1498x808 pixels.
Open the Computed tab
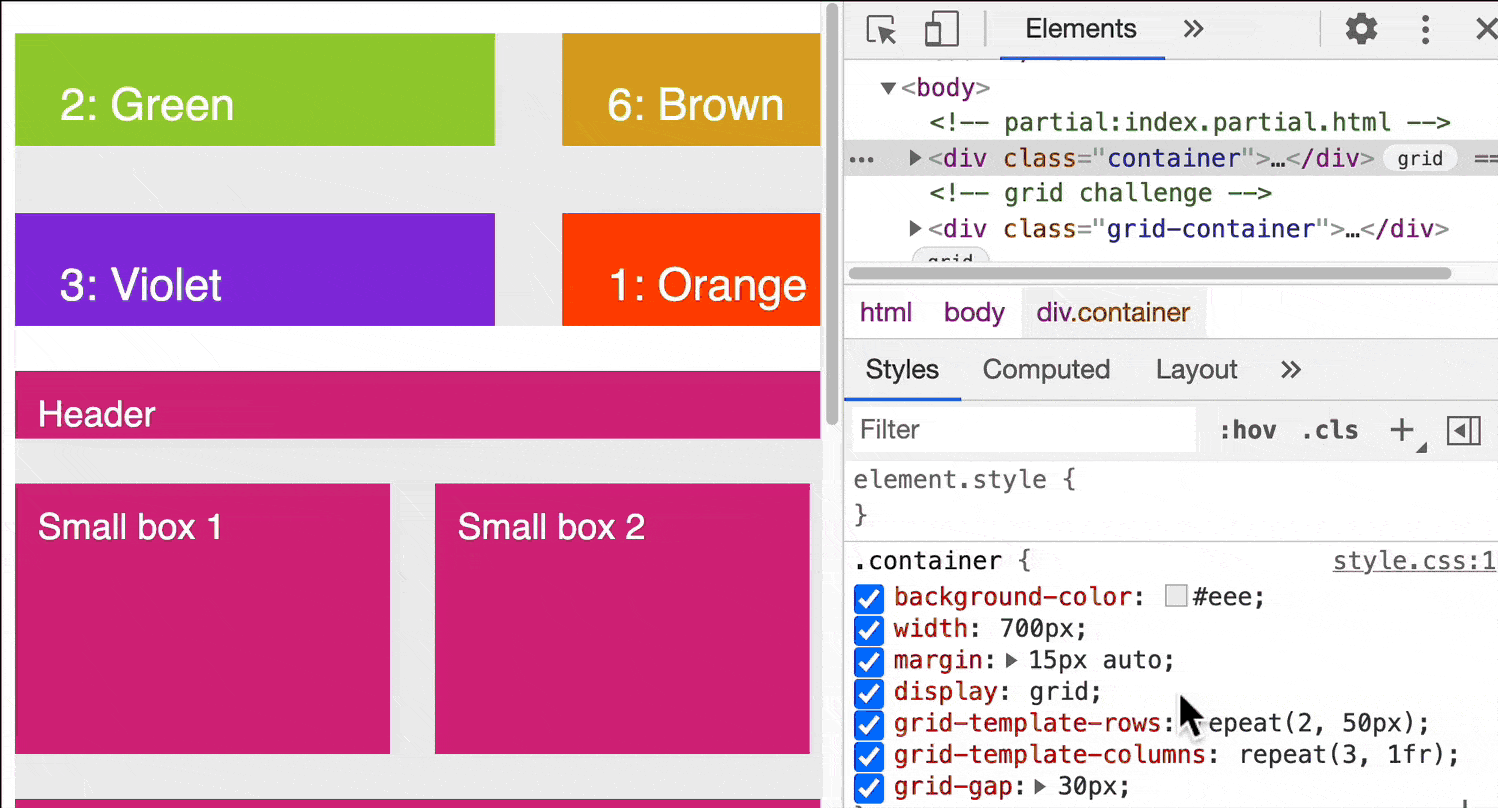click(1046, 370)
